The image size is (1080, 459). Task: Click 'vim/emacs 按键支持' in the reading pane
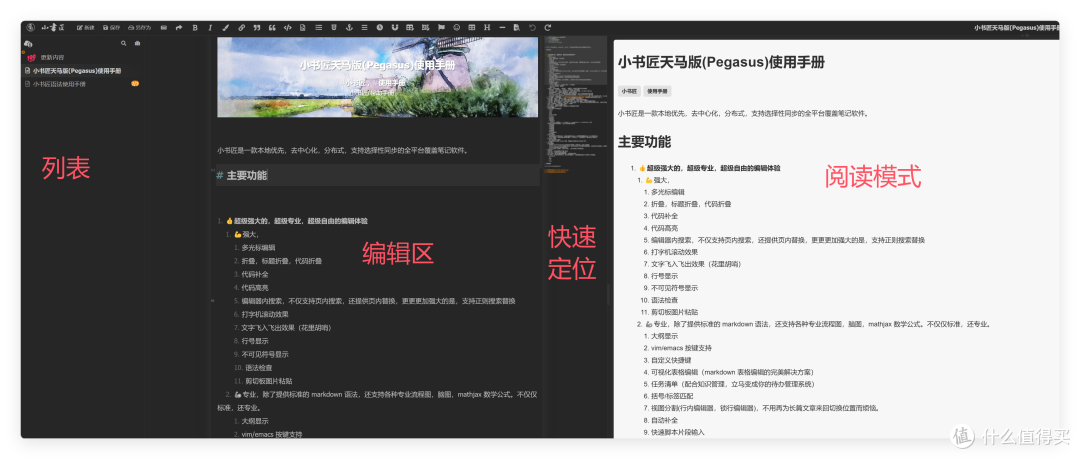point(681,348)
